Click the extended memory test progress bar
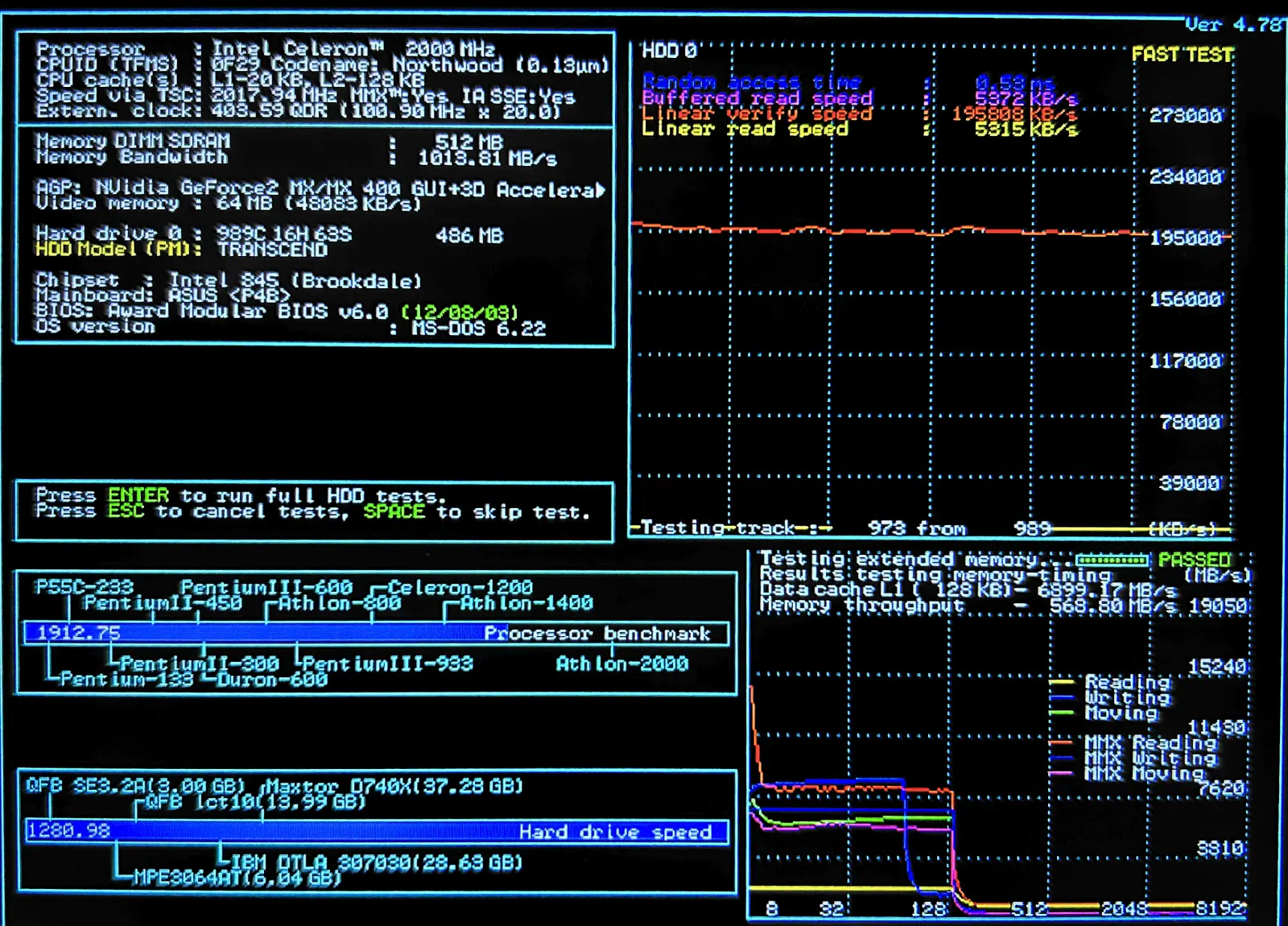1288x926 pixels. pyautogui.click(x=1112, y=560)
